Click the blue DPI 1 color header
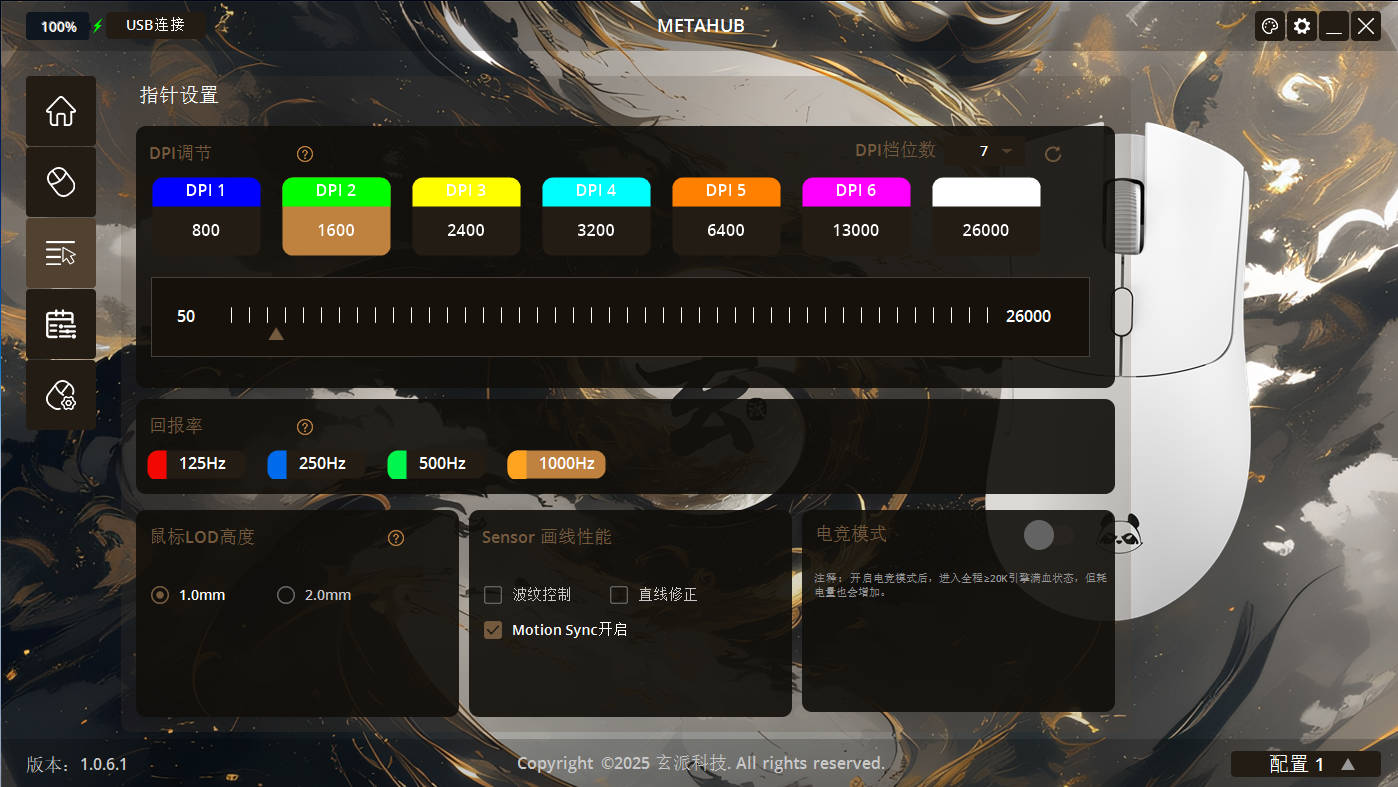Screen dimensions: 1398x787 pos(206,192)
